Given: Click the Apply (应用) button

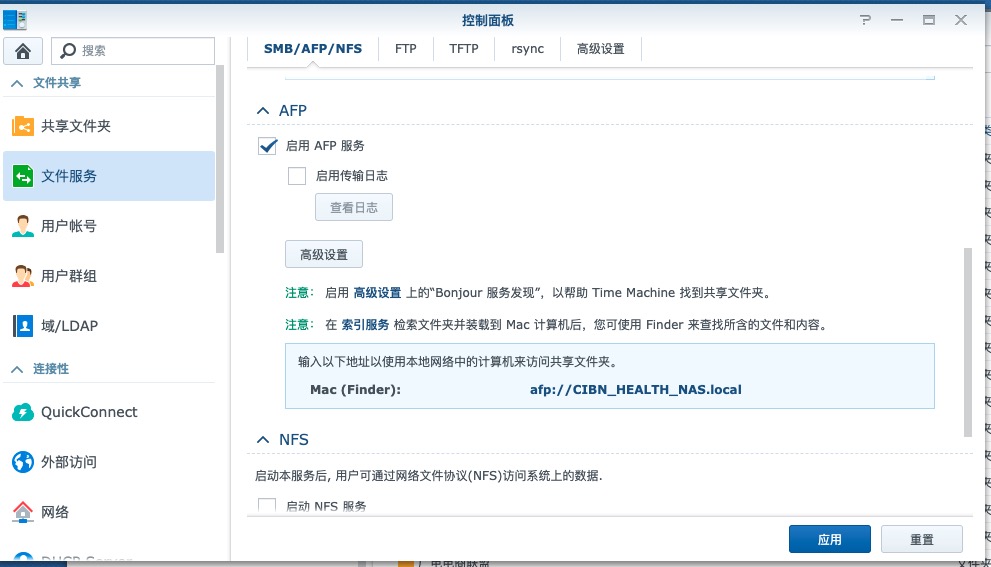Looking at the screenshot, I should pos(829,539).
